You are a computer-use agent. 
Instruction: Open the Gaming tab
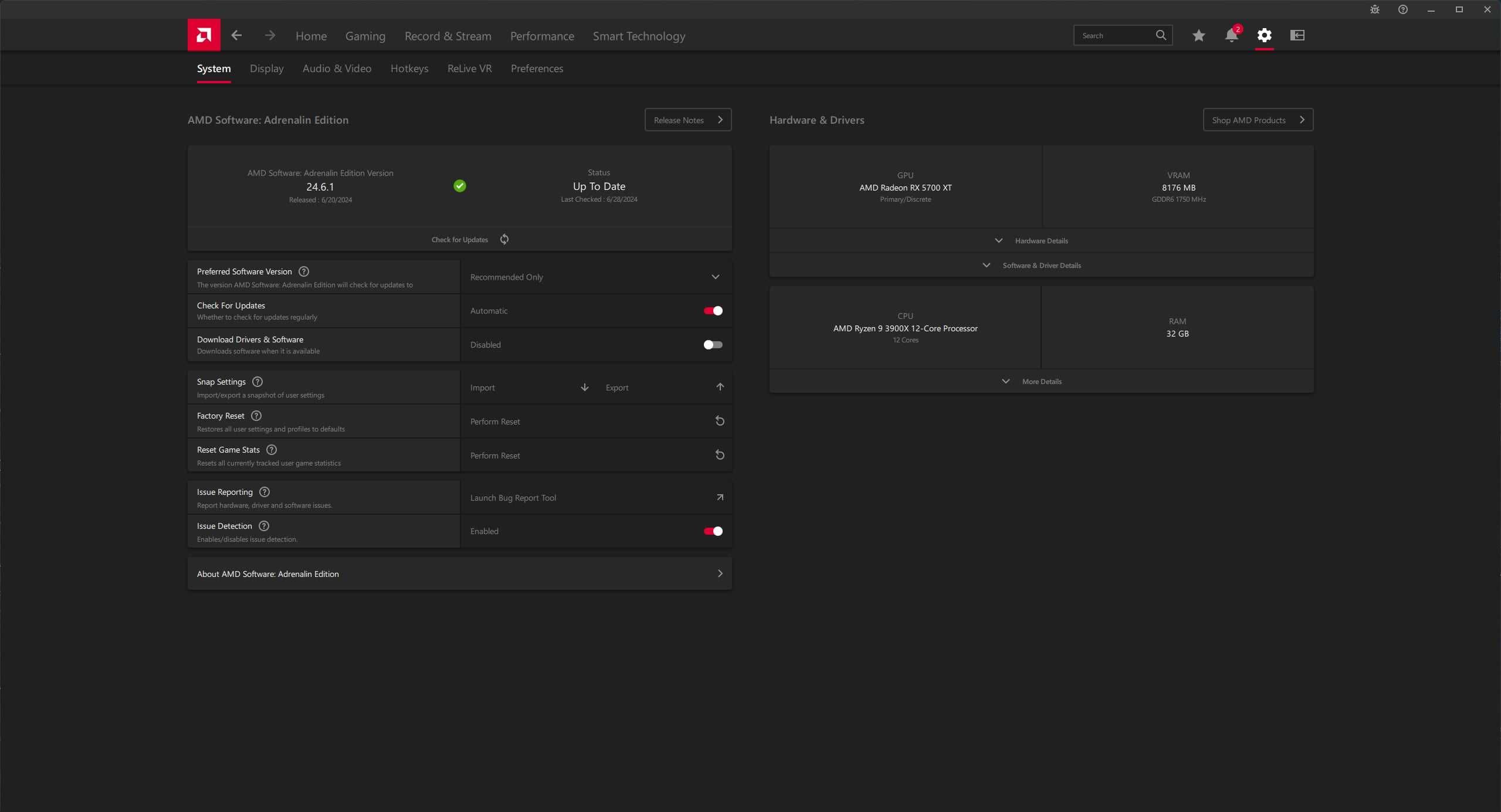point(365,36)
